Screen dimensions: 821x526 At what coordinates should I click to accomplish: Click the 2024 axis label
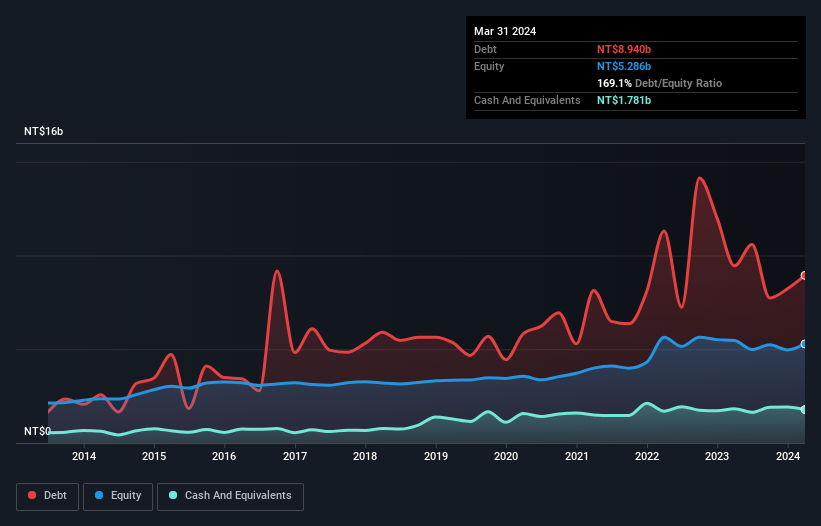(787, 456)
